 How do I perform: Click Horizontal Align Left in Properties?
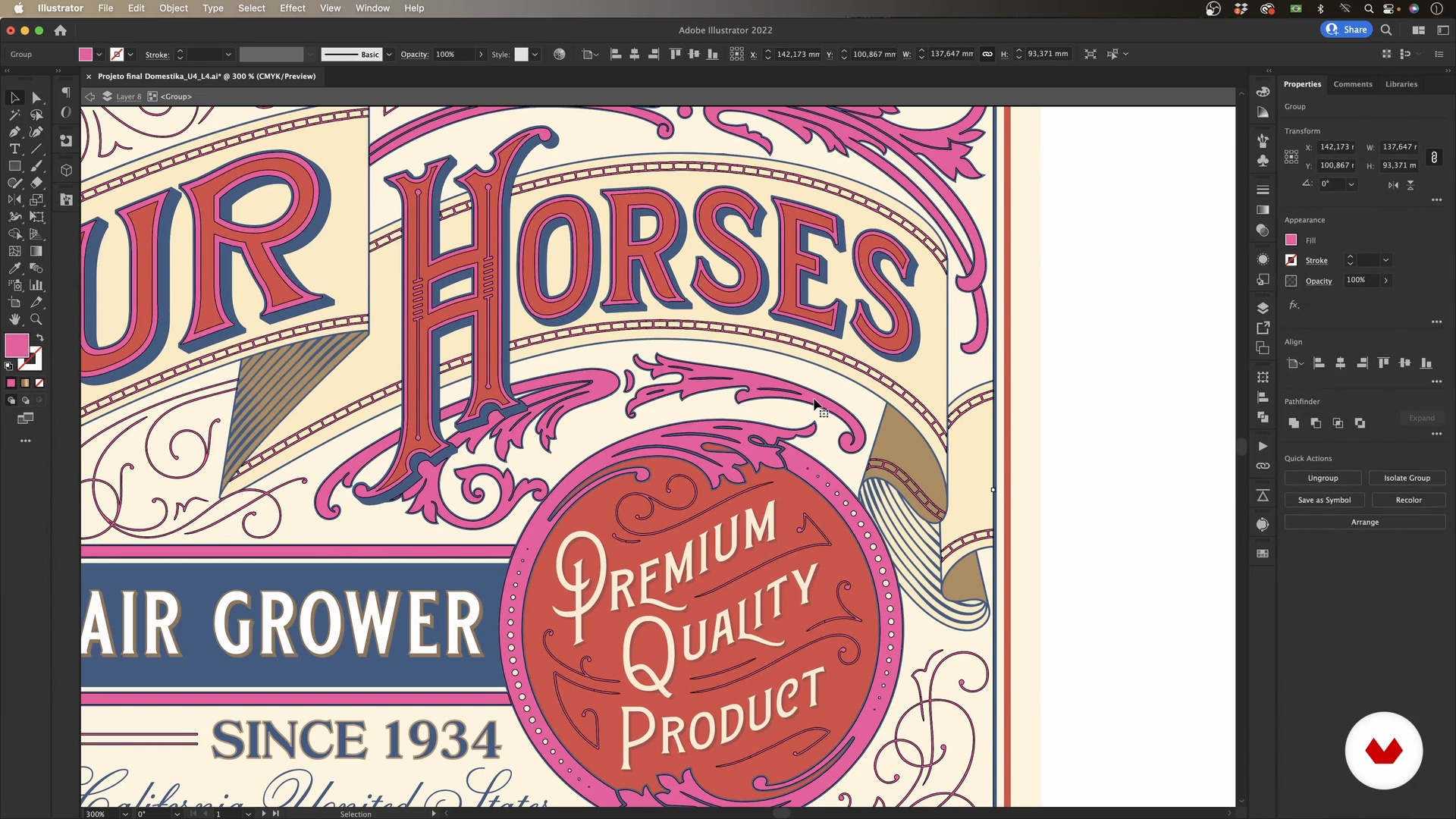(1319, 363)
